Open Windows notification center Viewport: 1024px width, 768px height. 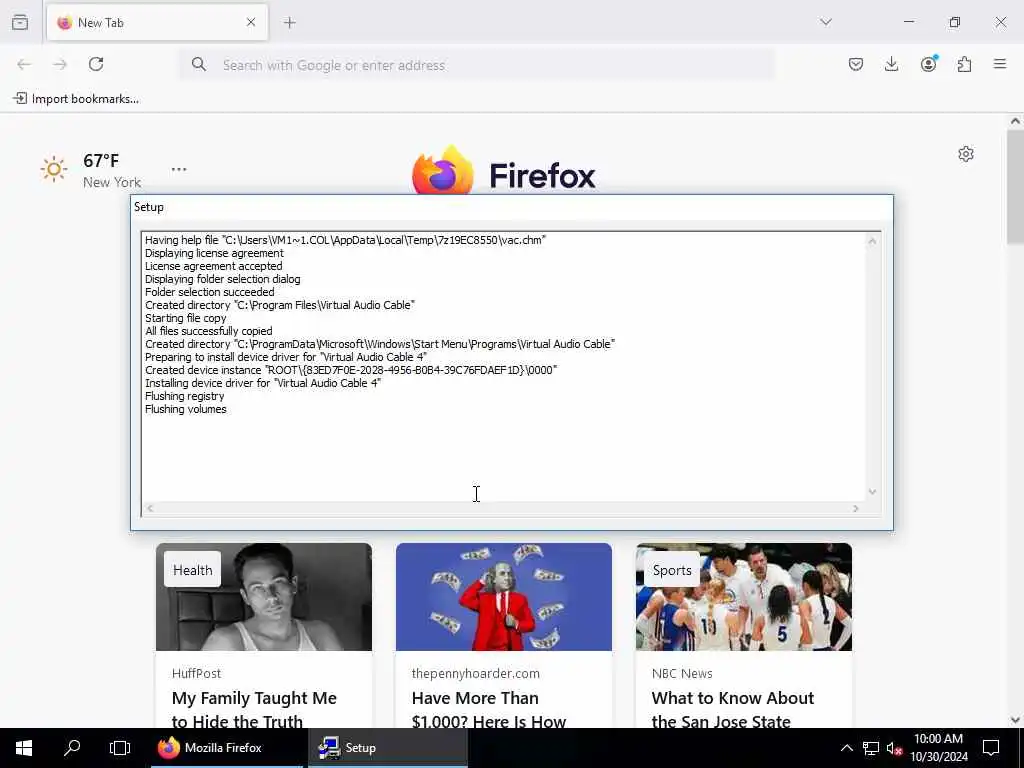991,748
